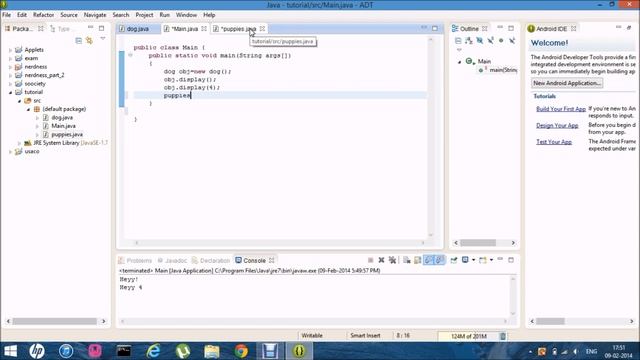Expand the nerdness_part_2 project
Viewport: 640px width, 360px height.
(10, 75)
